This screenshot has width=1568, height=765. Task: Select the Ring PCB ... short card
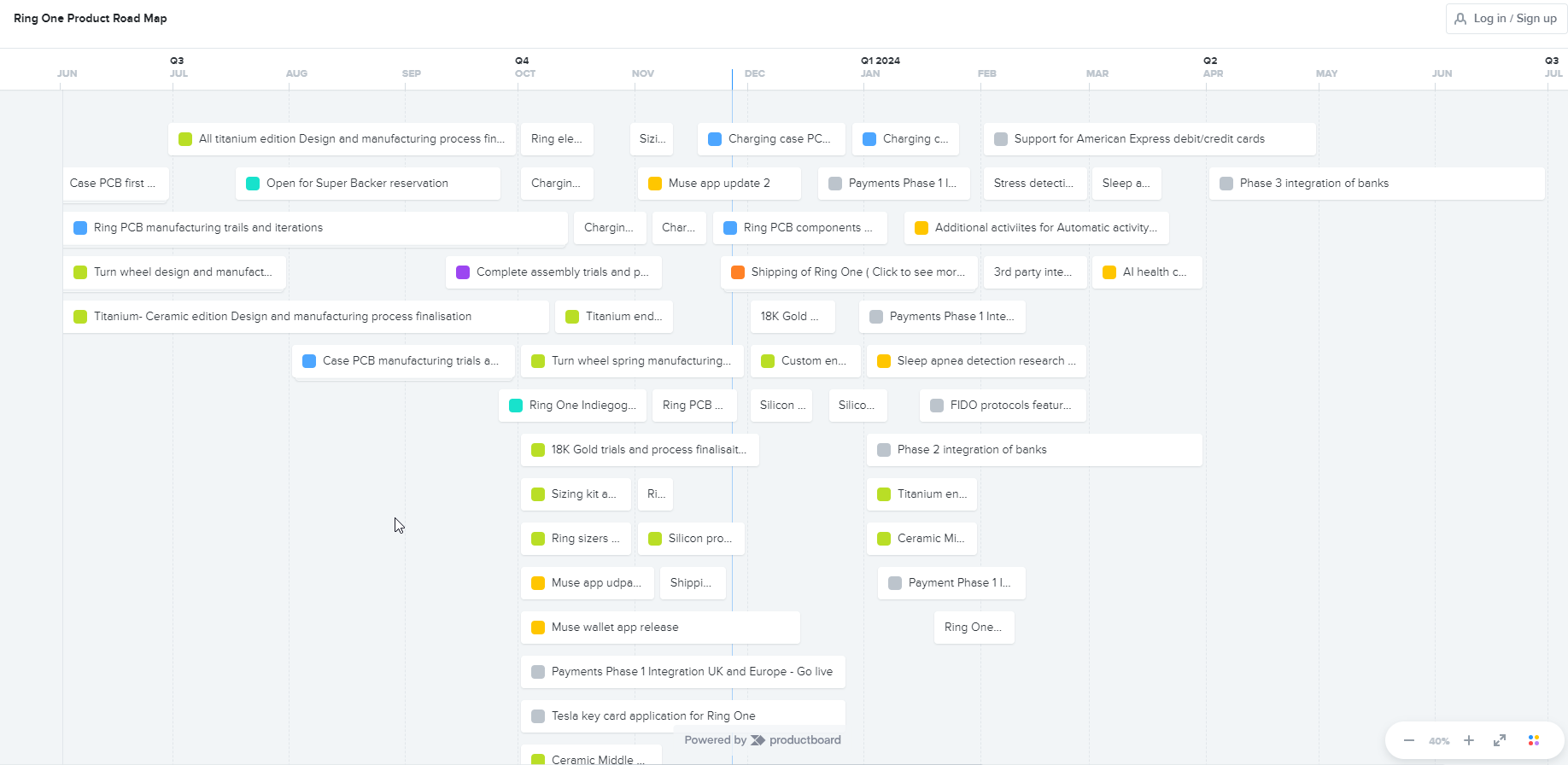(x=693, y=406)
